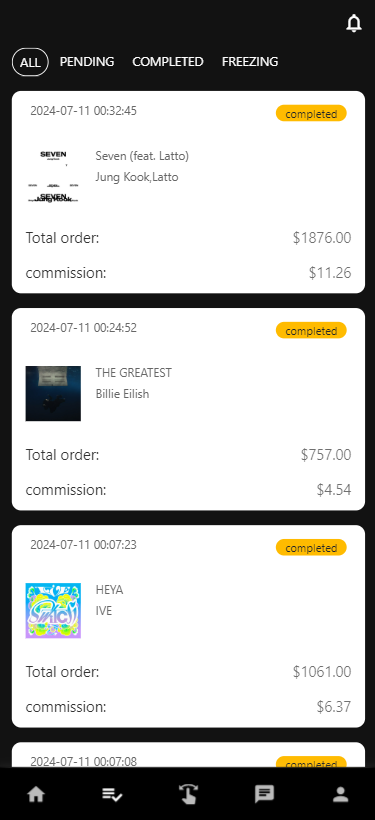This screenshot has width=375, height=820.
Task: Tap the center hand-tap icon
Action: (188, 794)
